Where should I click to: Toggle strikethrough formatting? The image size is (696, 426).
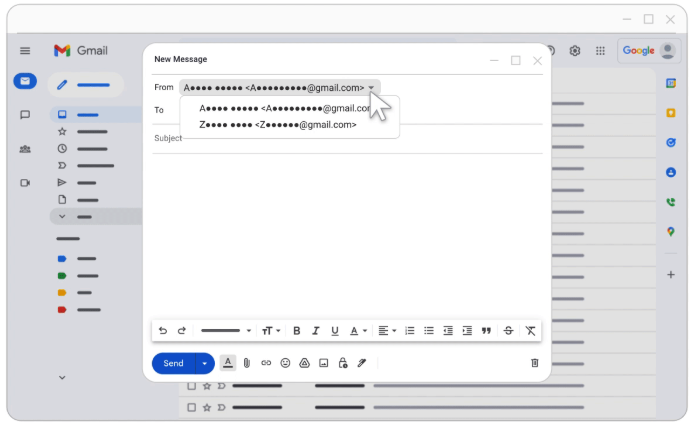coord(508,331)
